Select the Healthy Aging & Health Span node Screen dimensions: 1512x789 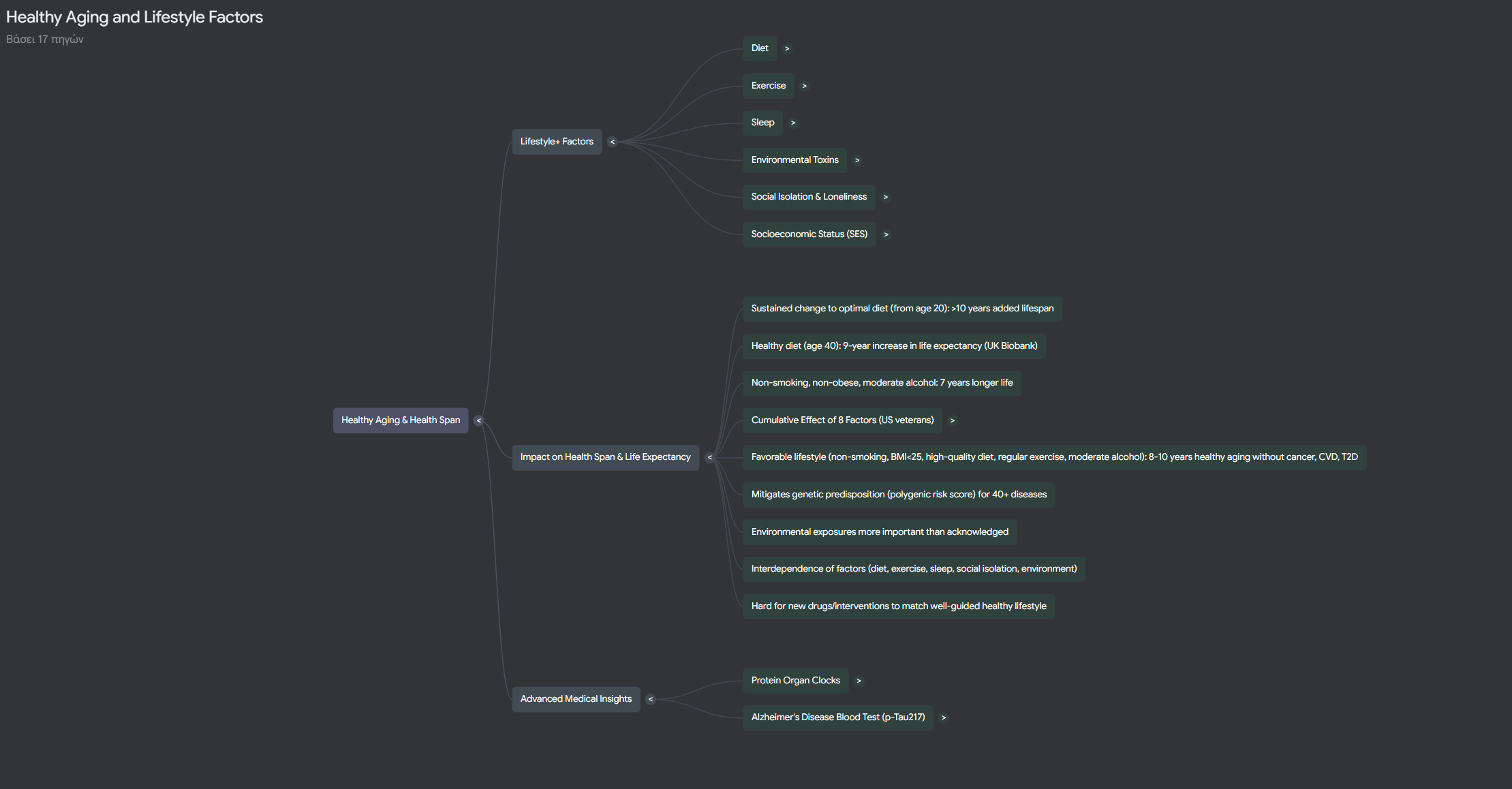click(400, 420)
